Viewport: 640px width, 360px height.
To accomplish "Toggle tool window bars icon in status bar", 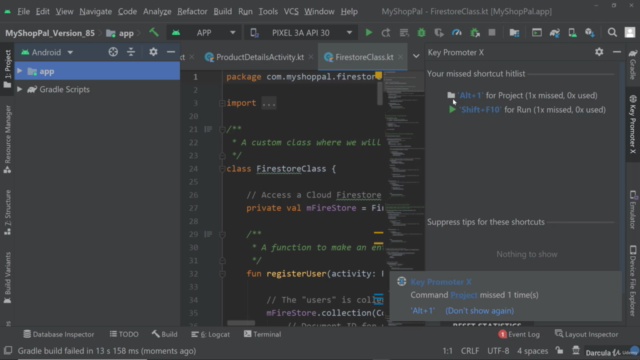I will (8, 351).
